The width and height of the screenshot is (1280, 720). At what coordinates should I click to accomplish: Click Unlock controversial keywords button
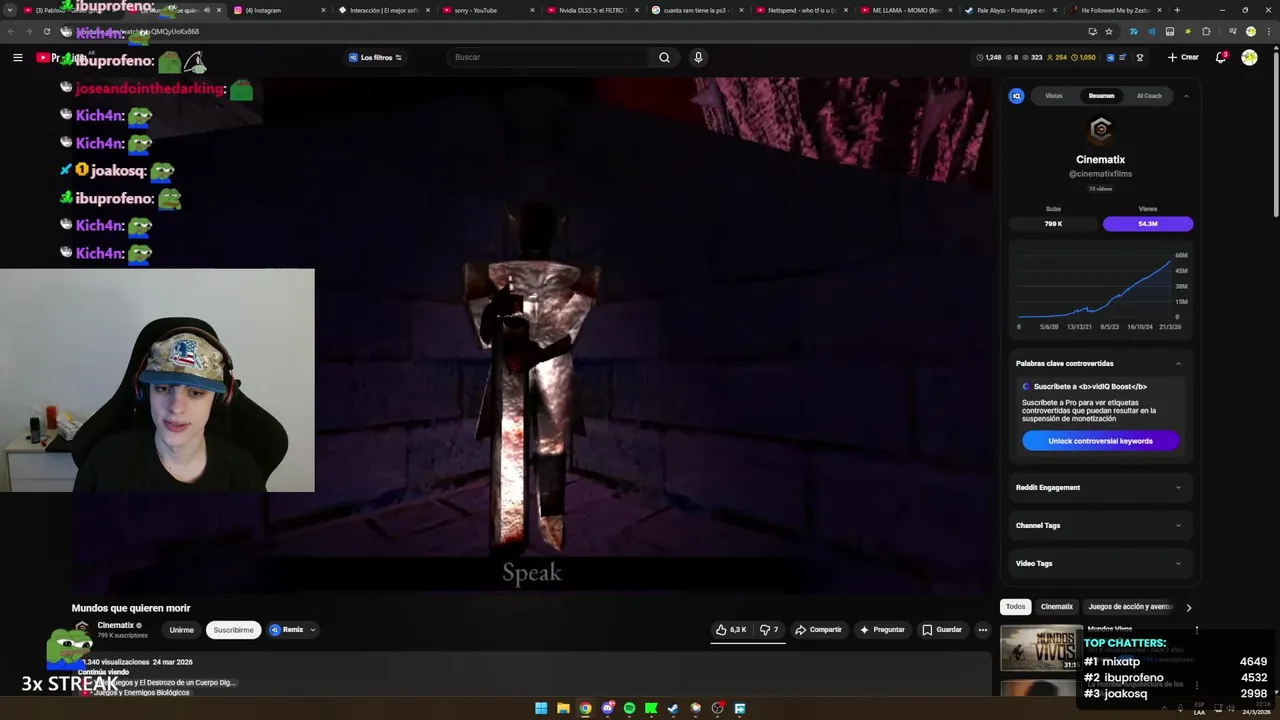point(1100,441)
